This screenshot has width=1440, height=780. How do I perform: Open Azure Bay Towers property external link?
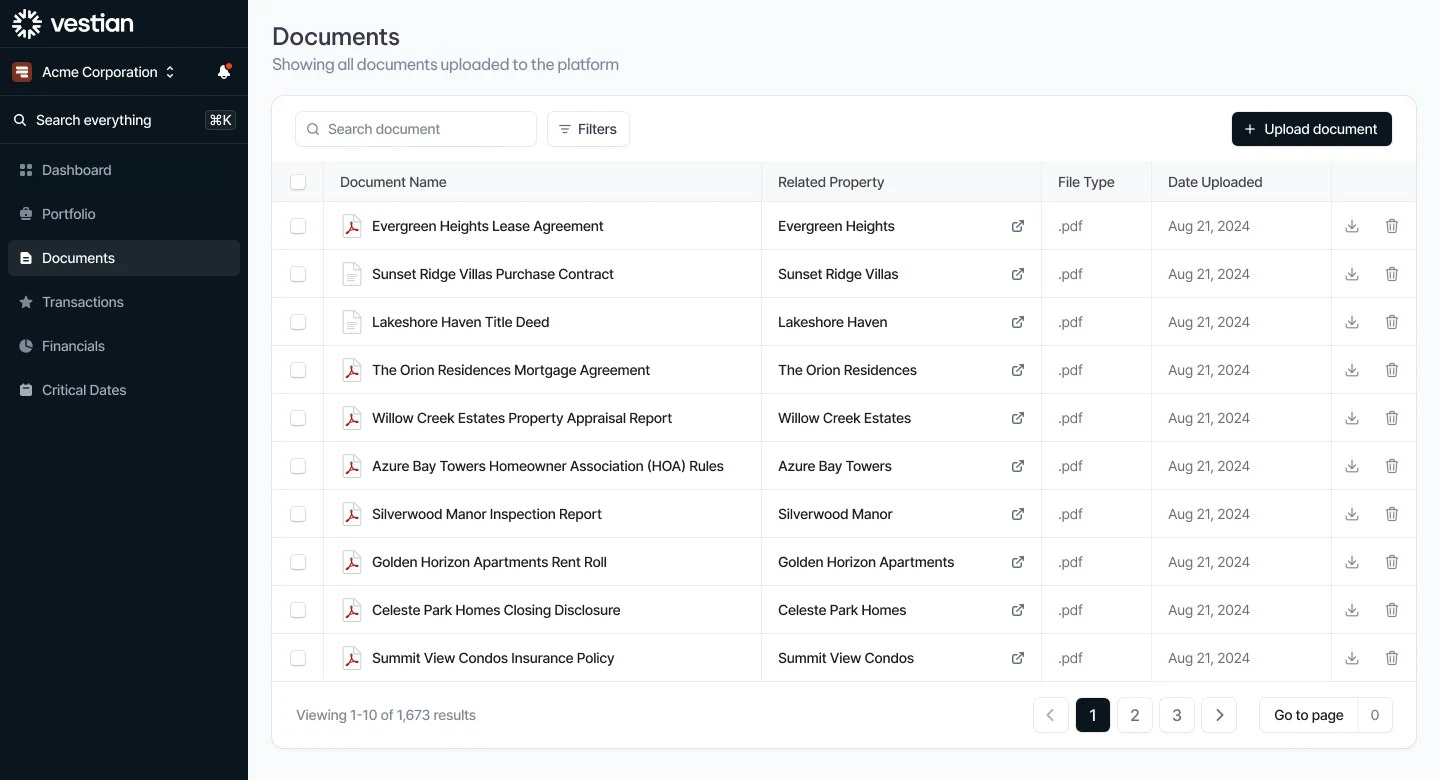(1018, 466)
